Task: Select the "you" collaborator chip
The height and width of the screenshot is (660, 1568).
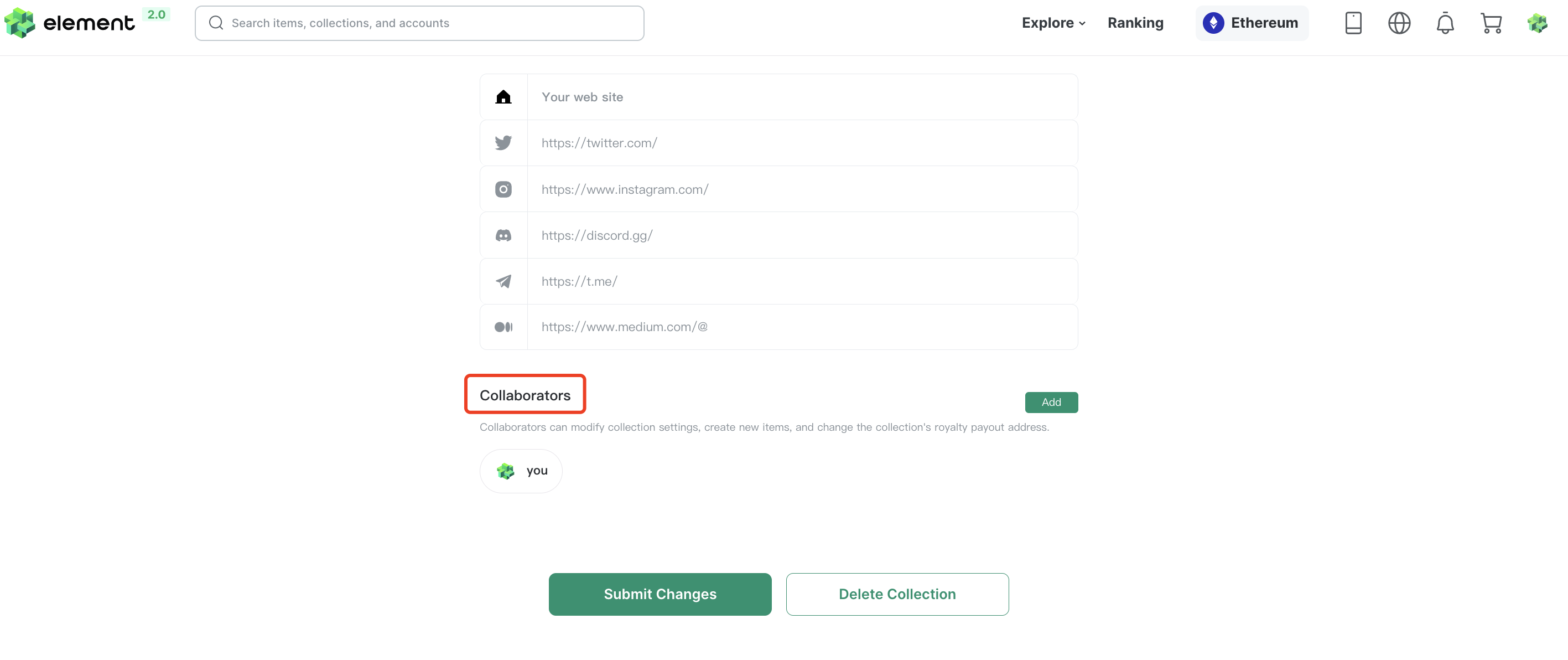Action: (521, 471)
